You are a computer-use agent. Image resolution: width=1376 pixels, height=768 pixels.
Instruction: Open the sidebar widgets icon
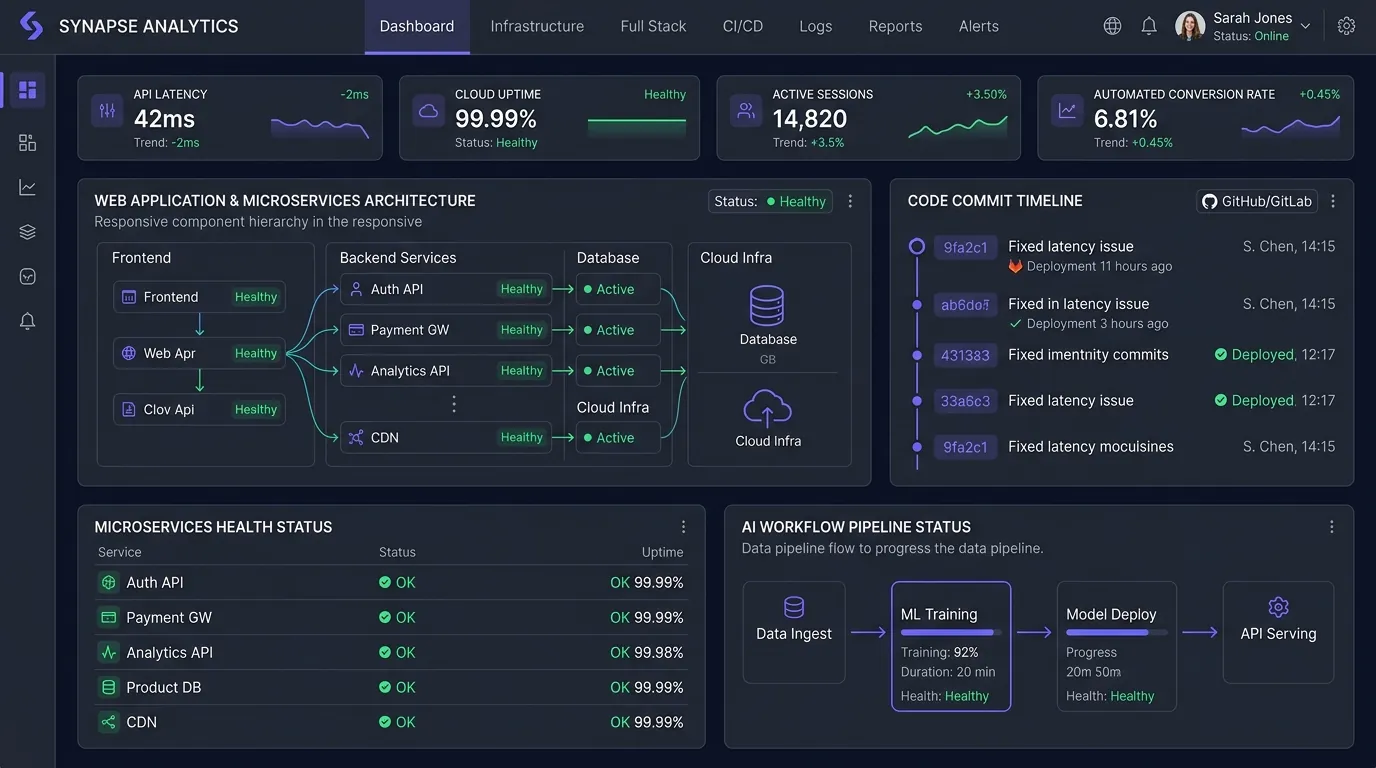pyautogui.click(x=27, y=143)
